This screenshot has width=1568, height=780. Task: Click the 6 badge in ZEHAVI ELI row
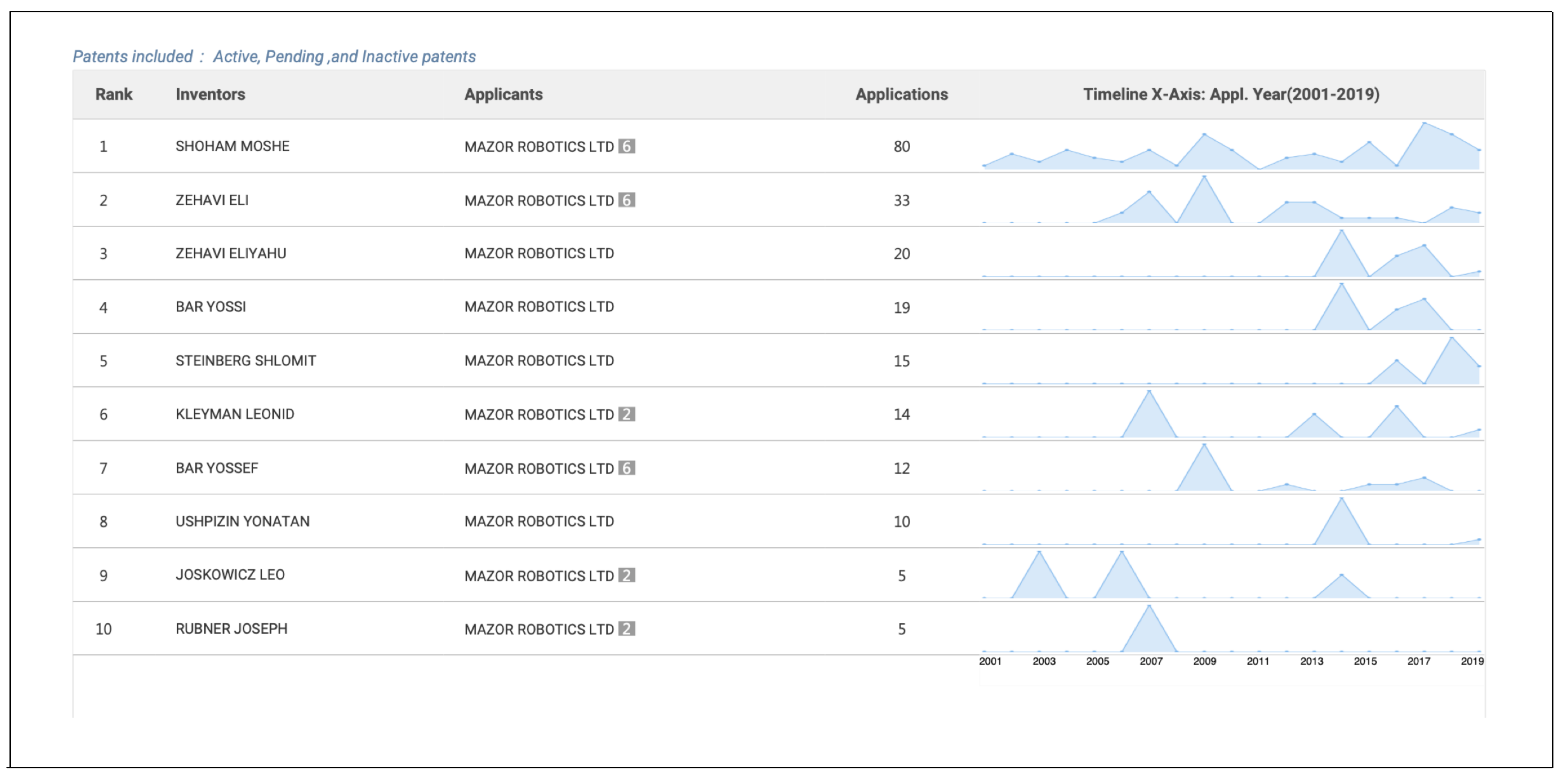pos(626,200)
